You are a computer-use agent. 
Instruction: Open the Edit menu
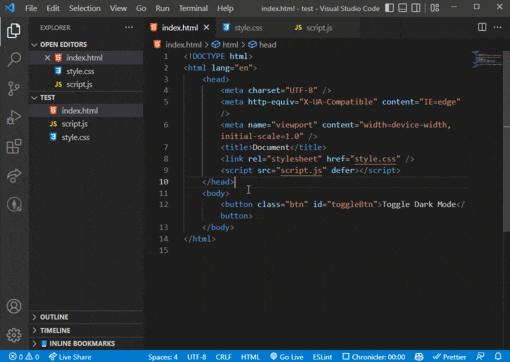tap(53, 8)
